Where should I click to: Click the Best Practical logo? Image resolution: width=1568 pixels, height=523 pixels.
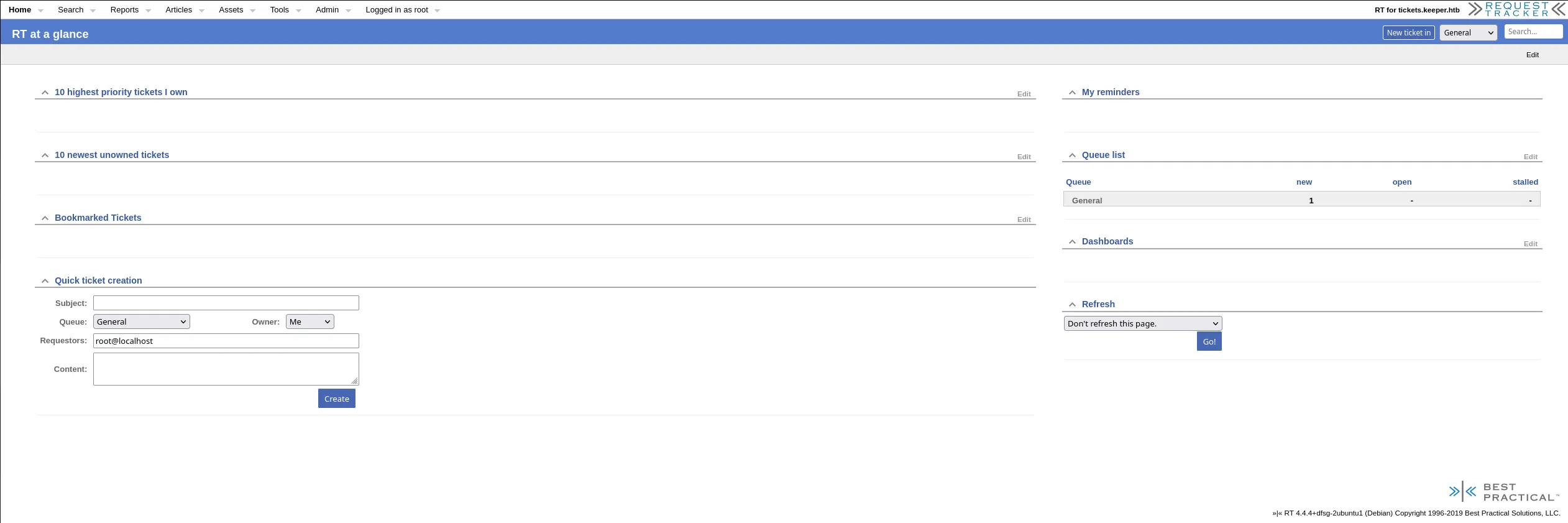[x=1504, y=492]
